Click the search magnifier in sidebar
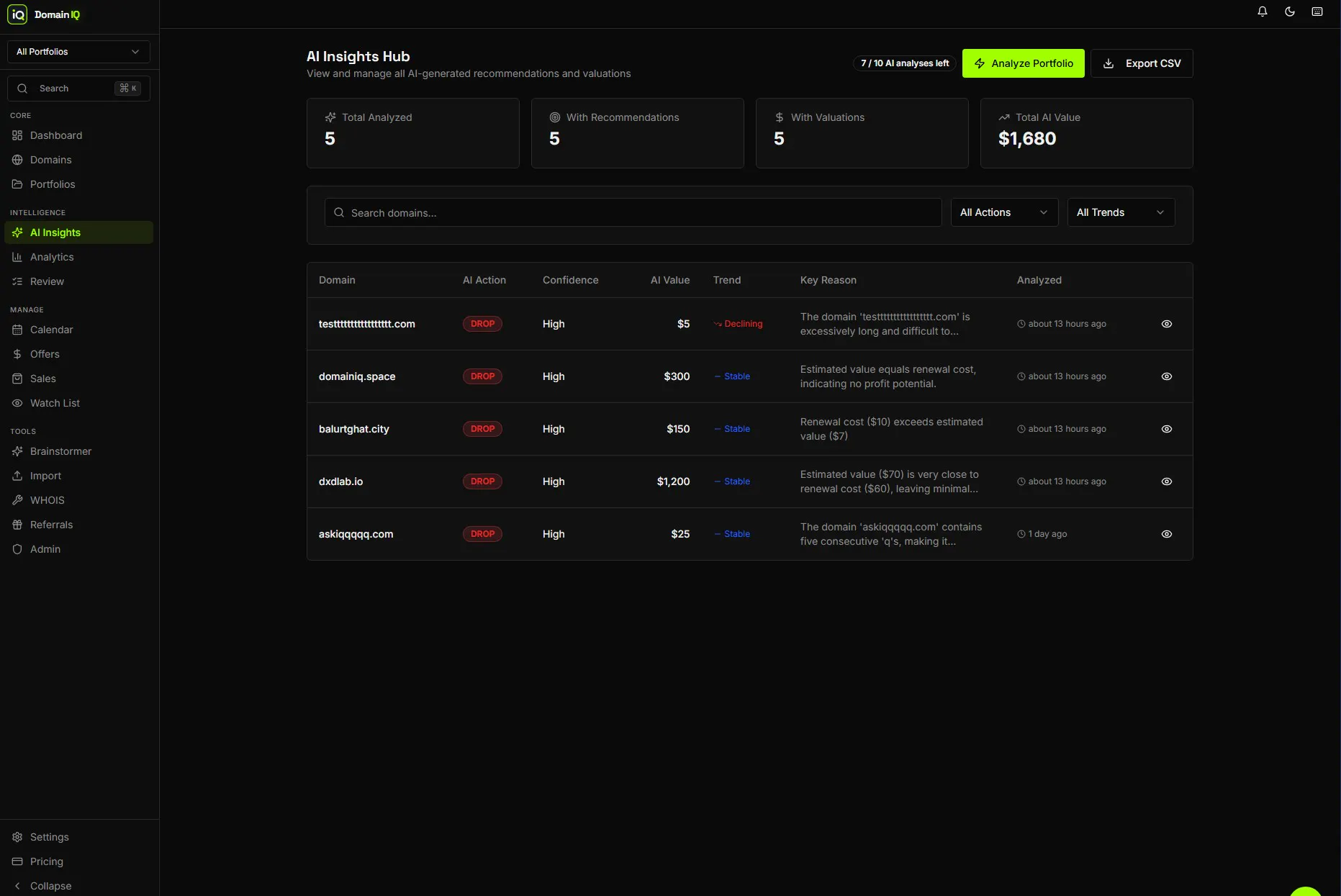Screen dimensions: 1341x896 click(22, 89)
